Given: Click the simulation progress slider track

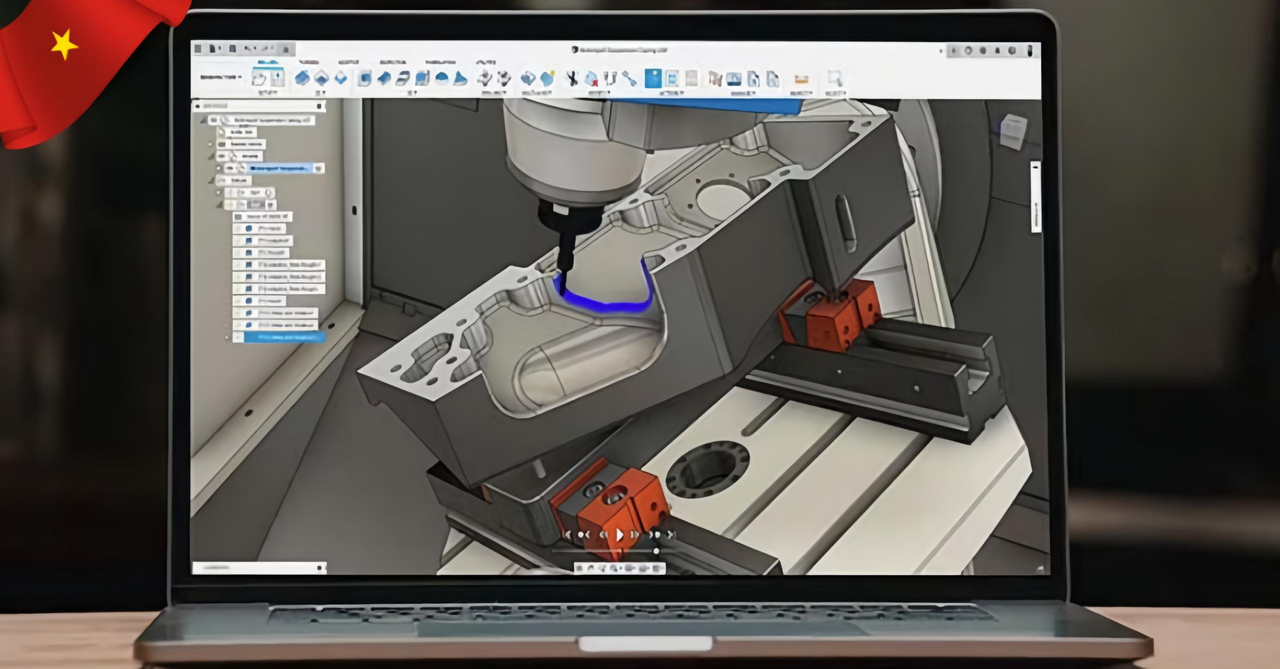Looking at the screenshot, I should tap(622, 551).
